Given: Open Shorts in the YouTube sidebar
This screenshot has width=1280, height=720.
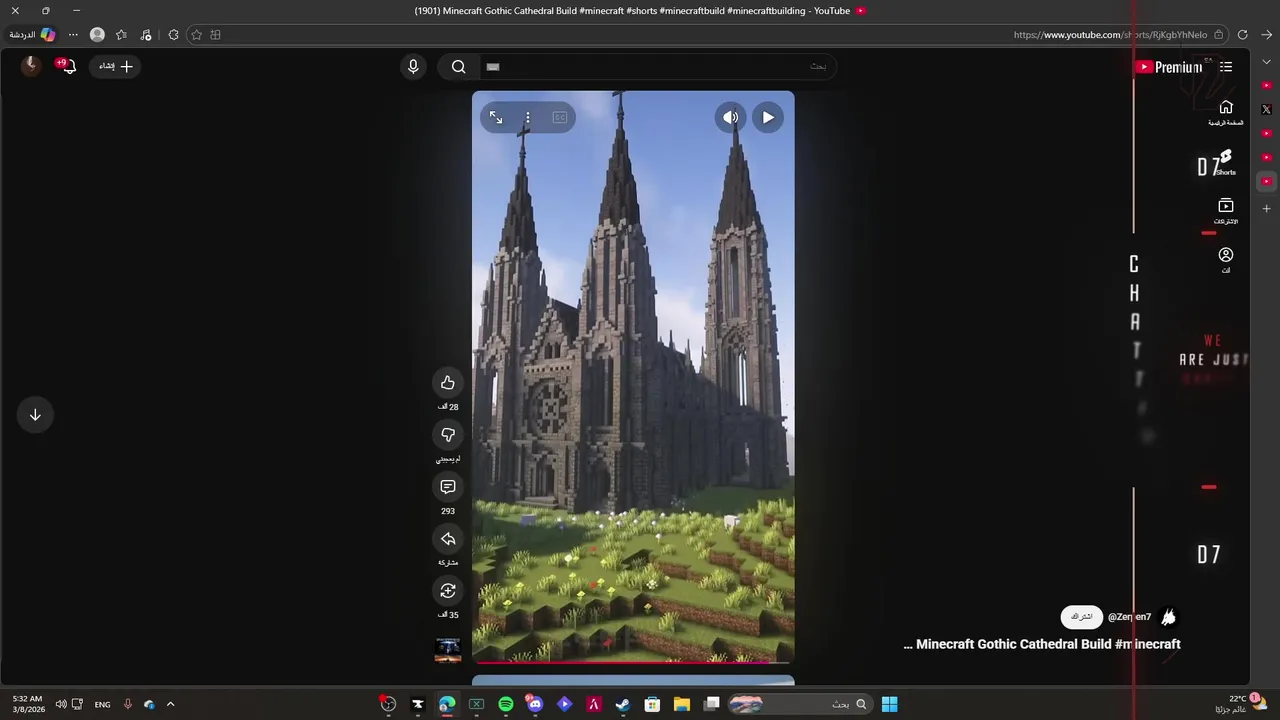Looking at the screenshot, I should pyautogui.click(x=1226, y=163).
